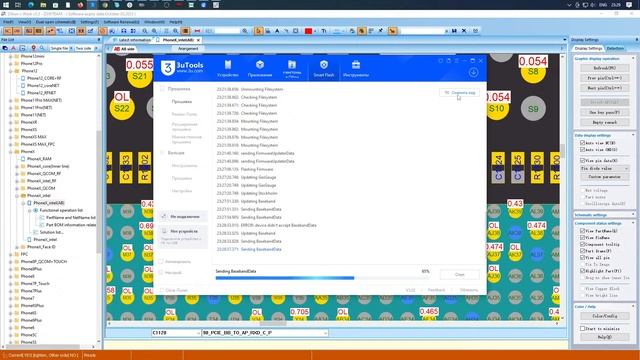Viewport: 640px width, 360px height.
Task: Click the red color swatch in toolbar
Action: point(309,31)
